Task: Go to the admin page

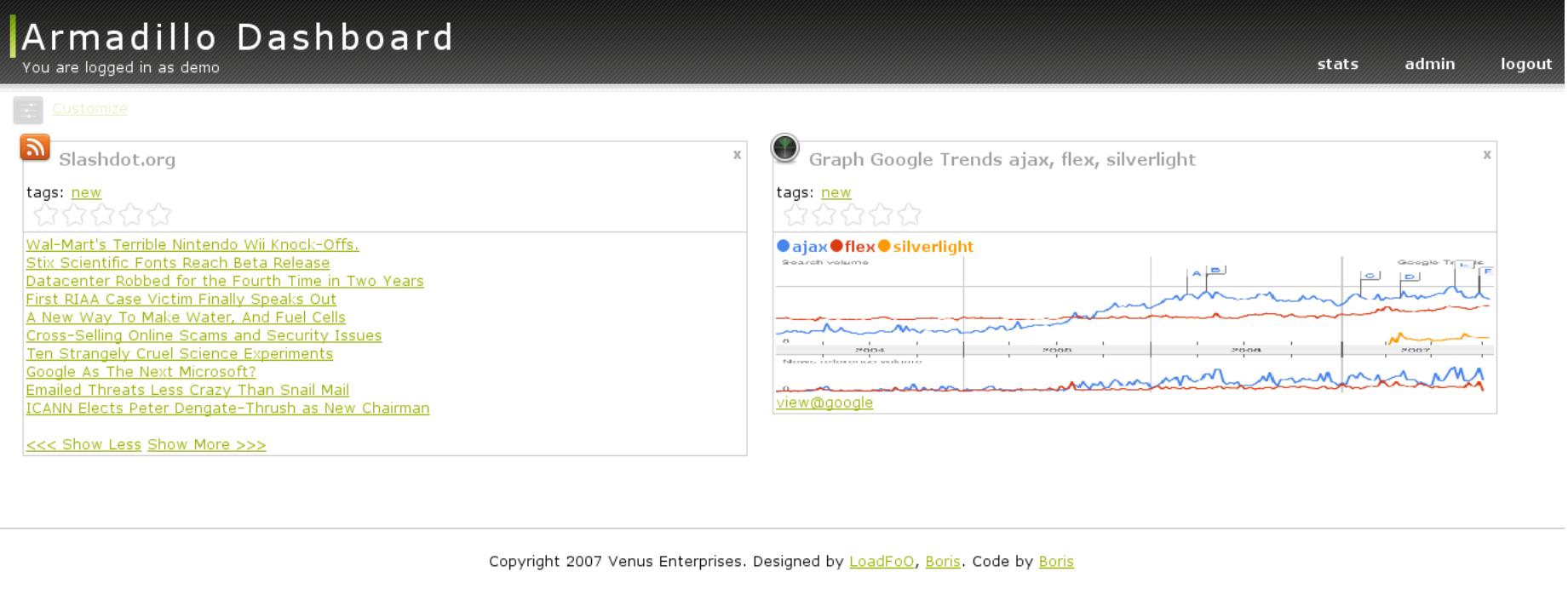Action: (1429, 64)
